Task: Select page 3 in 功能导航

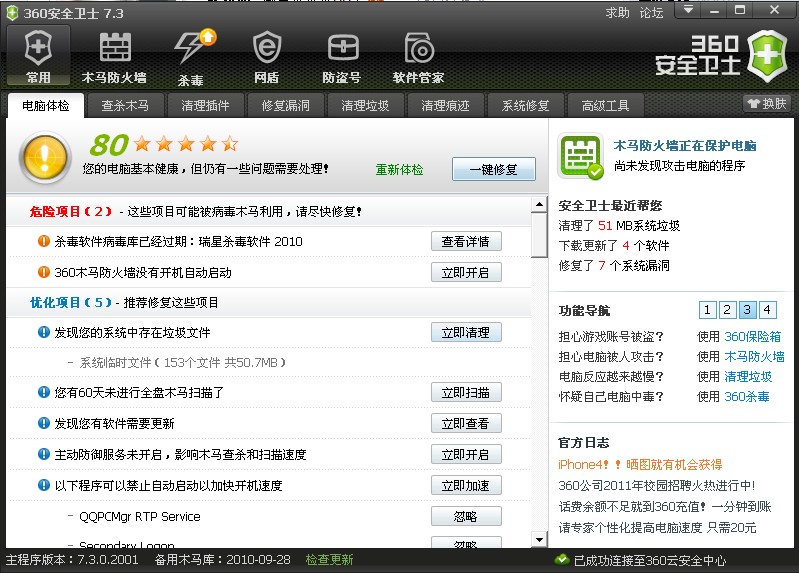Action: click(747, 309)
